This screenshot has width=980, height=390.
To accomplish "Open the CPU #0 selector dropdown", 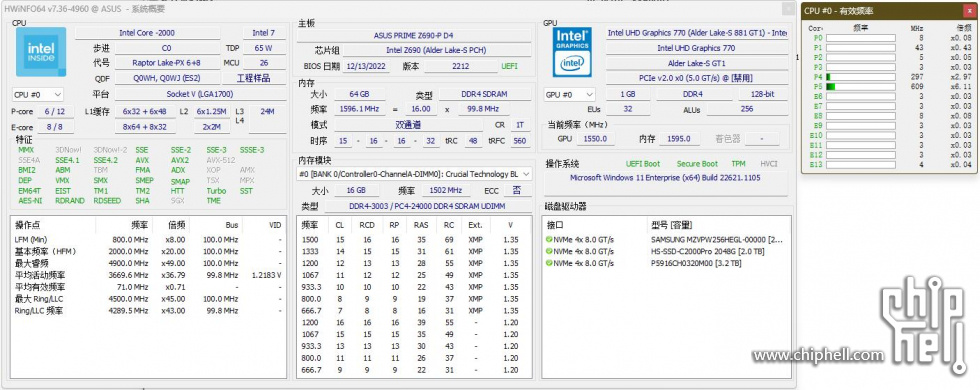I will (x=38, y=94).
